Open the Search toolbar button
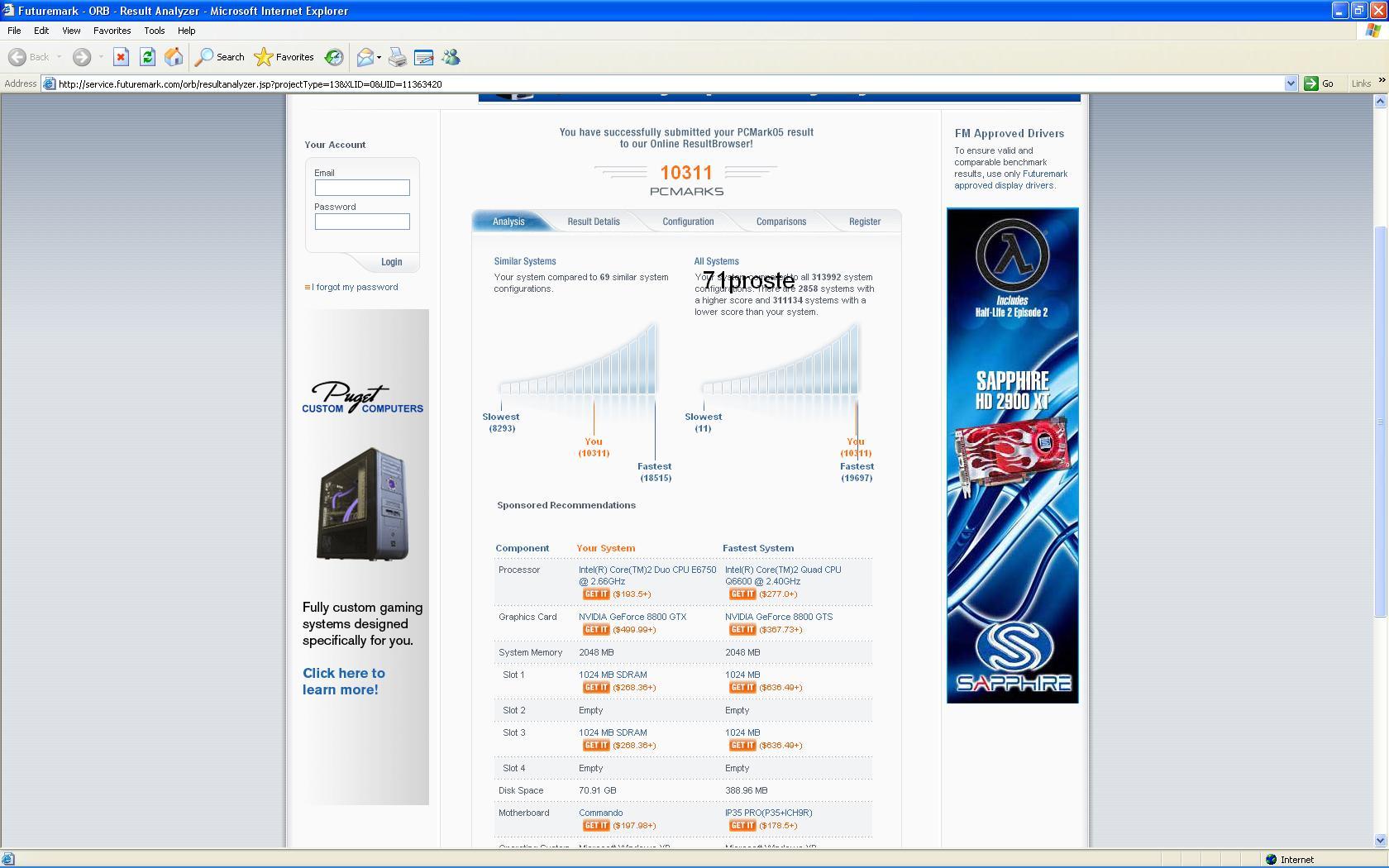 pyautogui.click(x=220, y=57)
